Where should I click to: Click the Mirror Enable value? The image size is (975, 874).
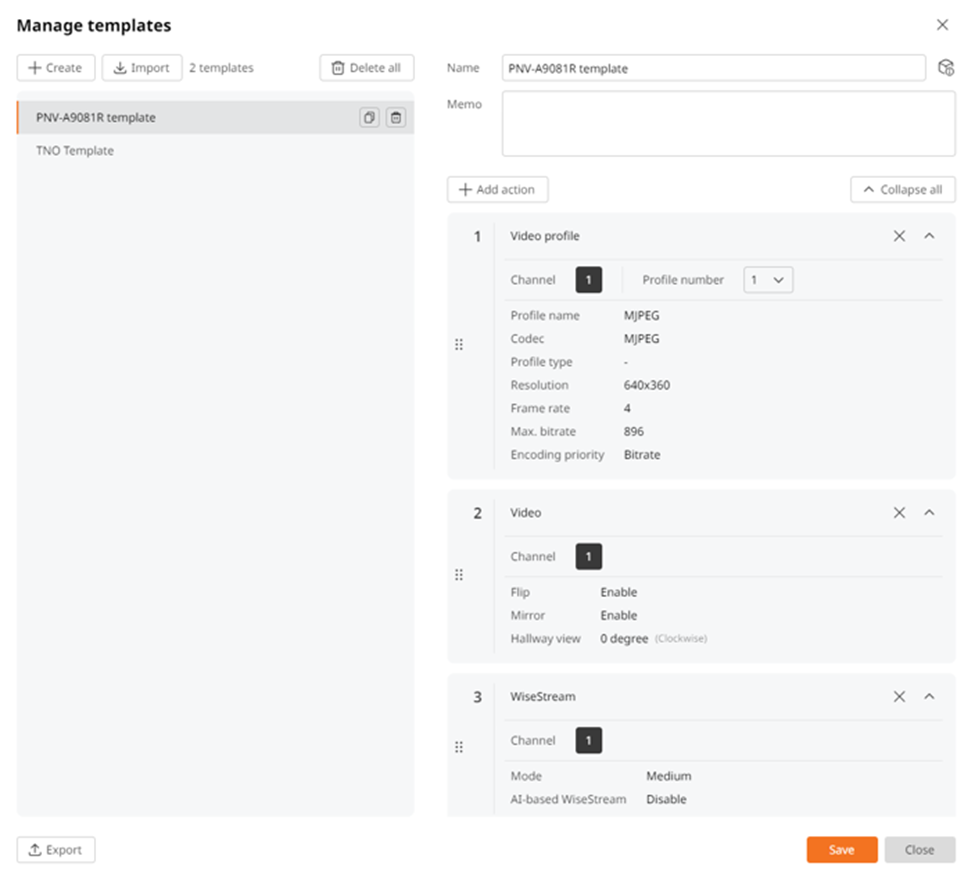pos(619,615)
